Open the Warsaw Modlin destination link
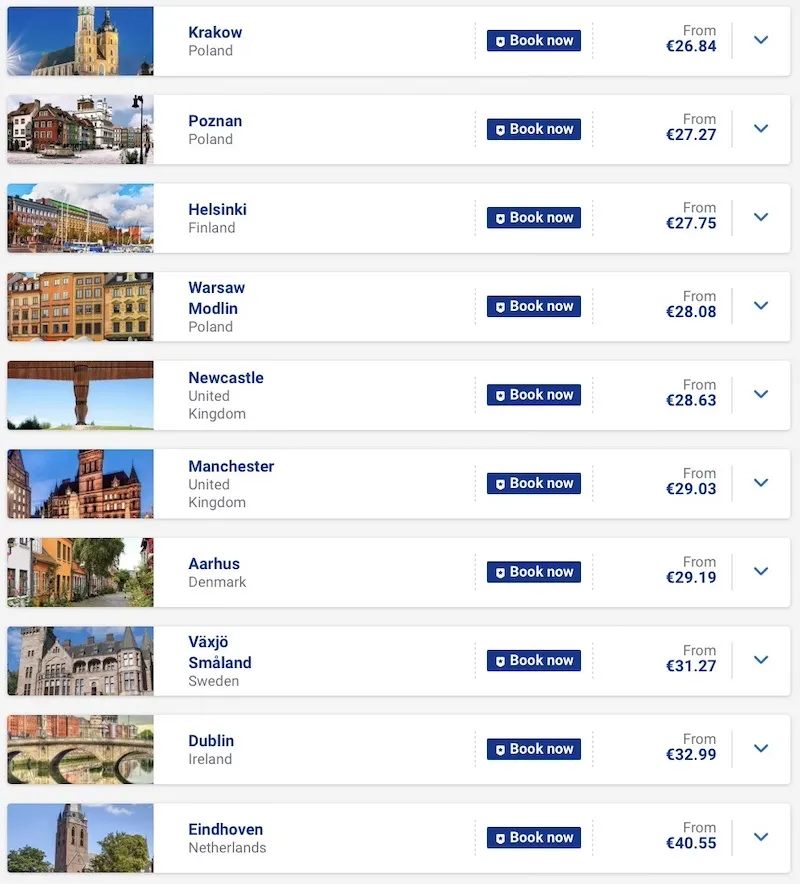The width and height of the screenshot is (800, 884). [x=217, y=298]
